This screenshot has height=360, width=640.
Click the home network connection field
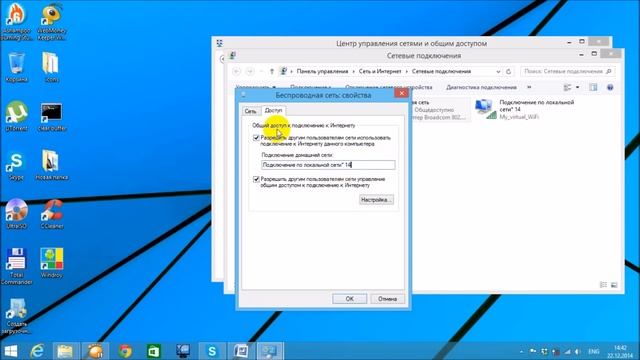[328, 165]
